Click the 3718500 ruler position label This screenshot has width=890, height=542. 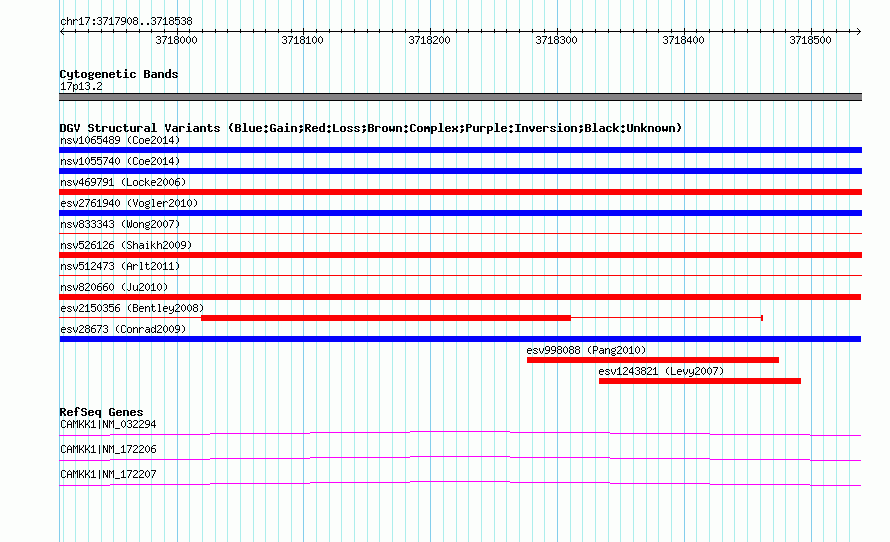[x=811, y=40]
